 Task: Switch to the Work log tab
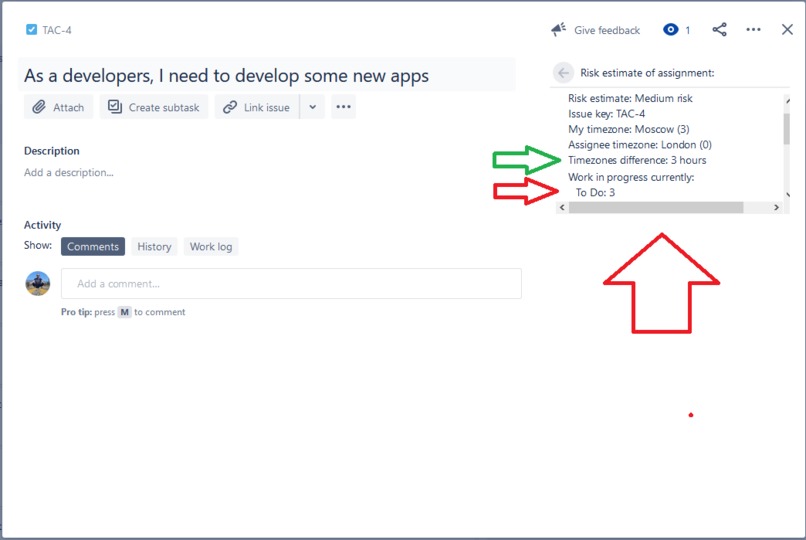211,247
